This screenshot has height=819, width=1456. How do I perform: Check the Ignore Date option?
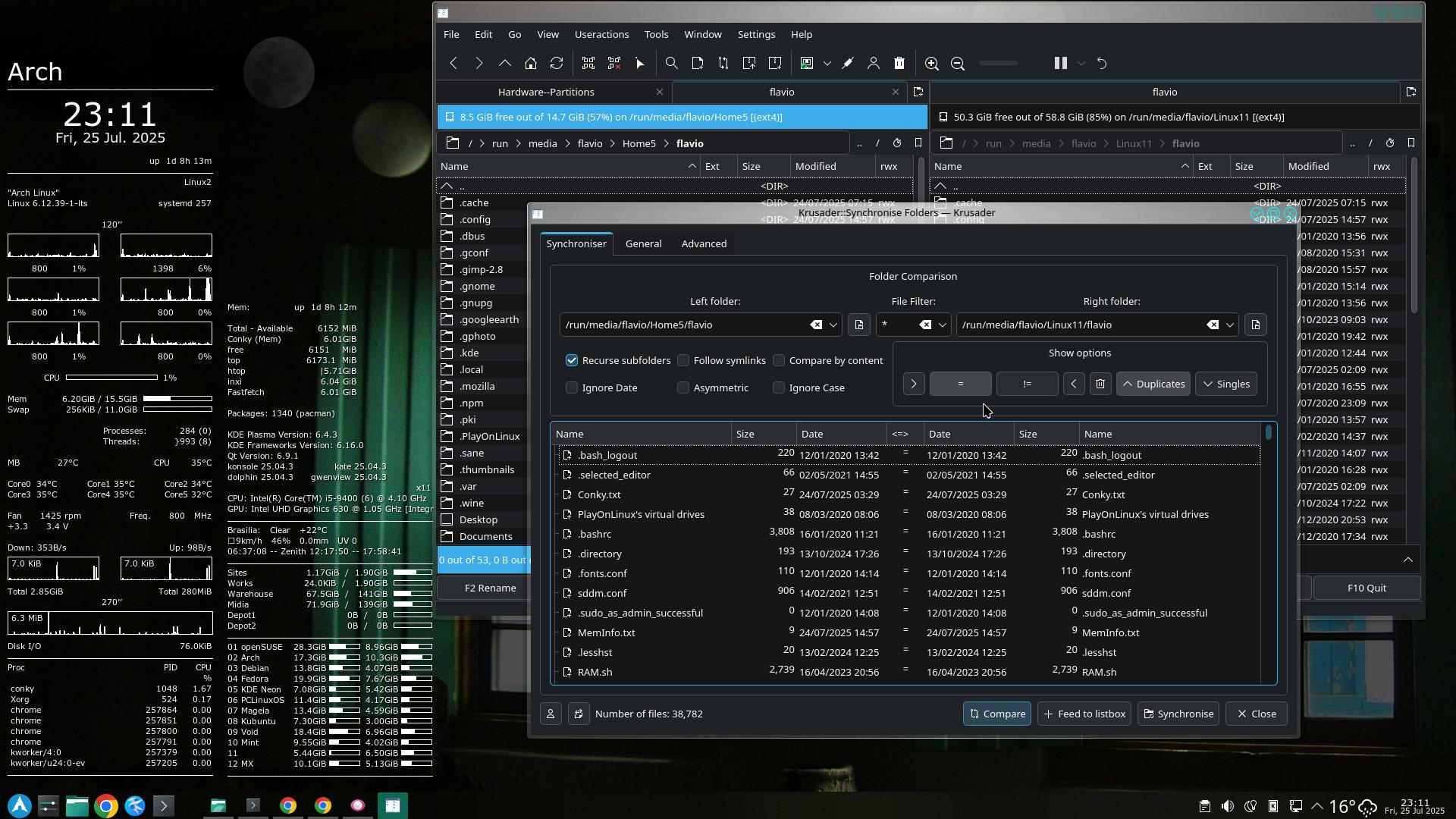coord(572,388)
